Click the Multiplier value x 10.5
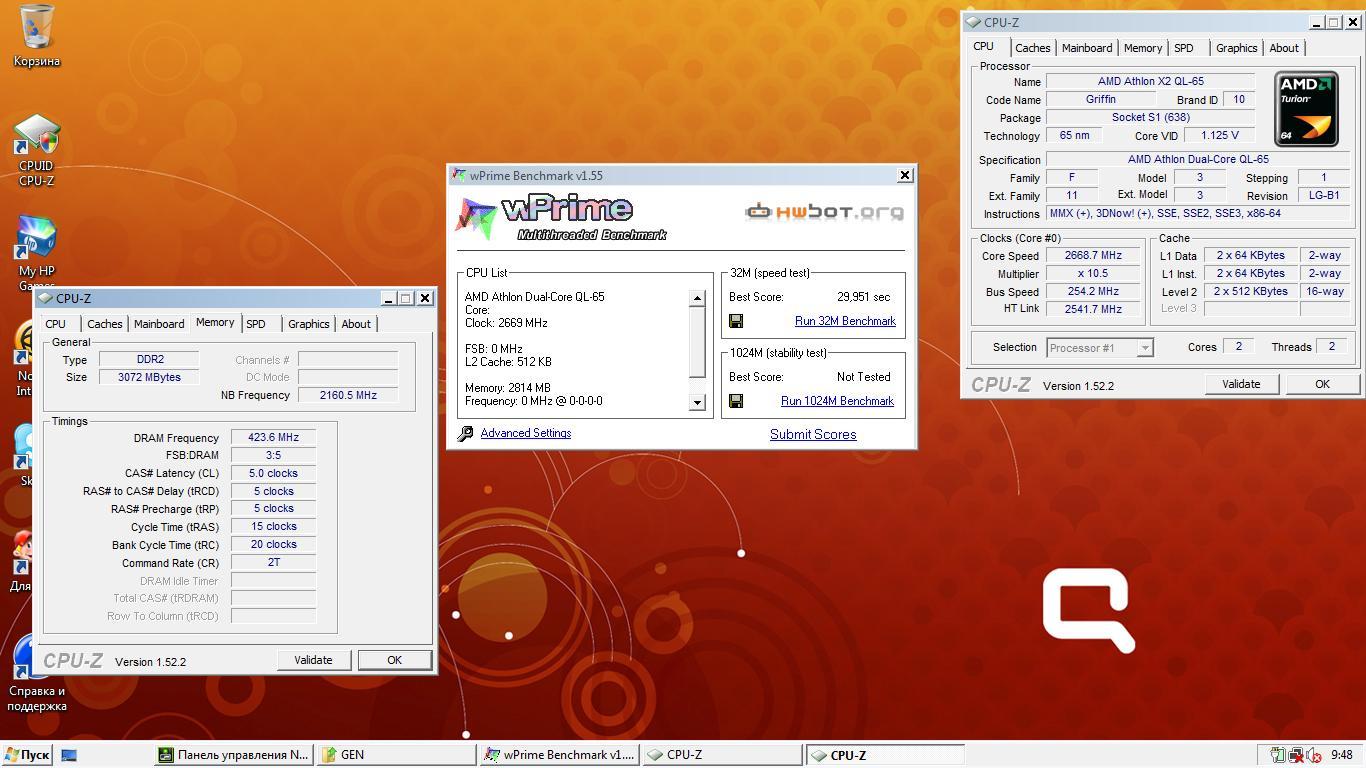The image size is (1366, 768). [x=1093, y=273]
